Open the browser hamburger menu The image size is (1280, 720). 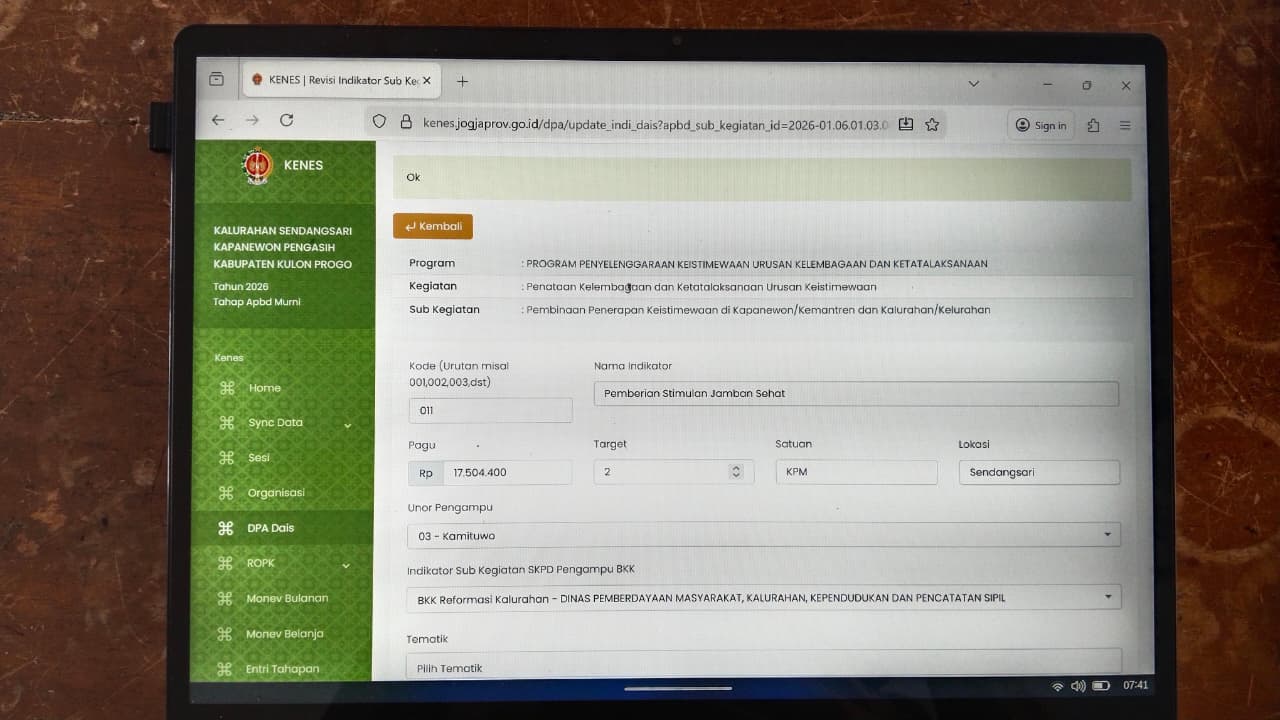tap(1125, 125)
